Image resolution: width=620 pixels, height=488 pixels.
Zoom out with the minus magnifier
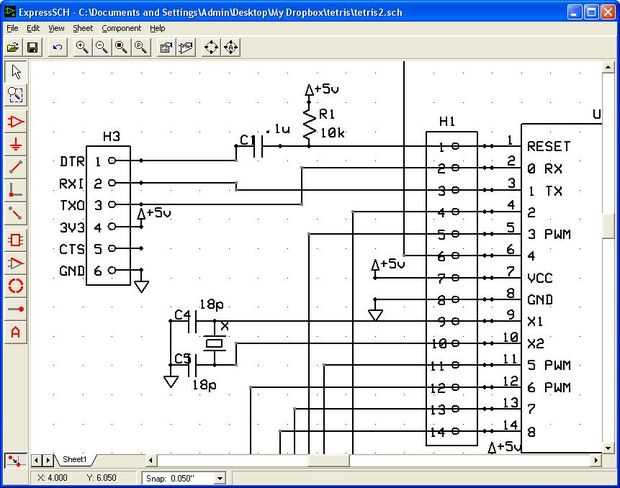coord(102,47)
